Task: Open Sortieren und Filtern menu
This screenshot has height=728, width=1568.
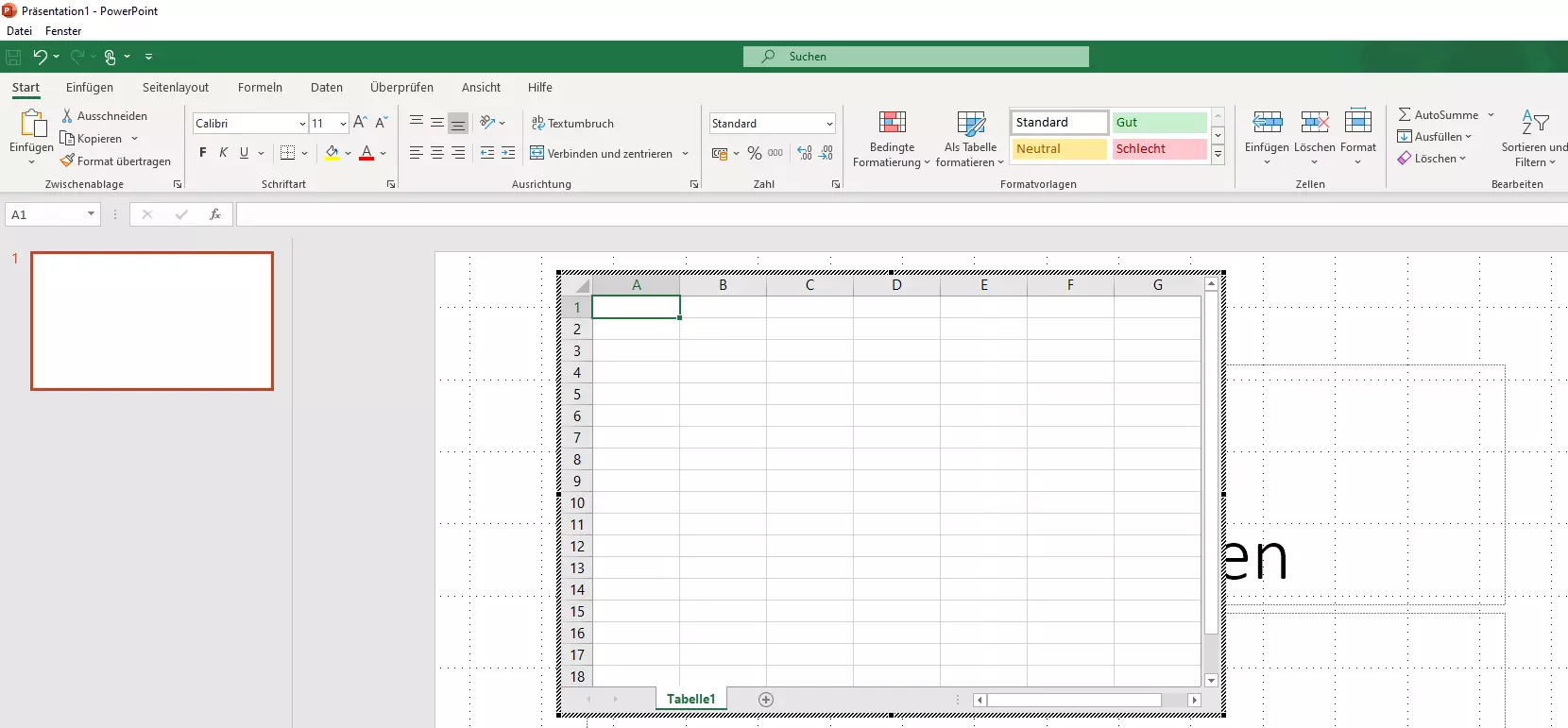Action: [1535, 138]
